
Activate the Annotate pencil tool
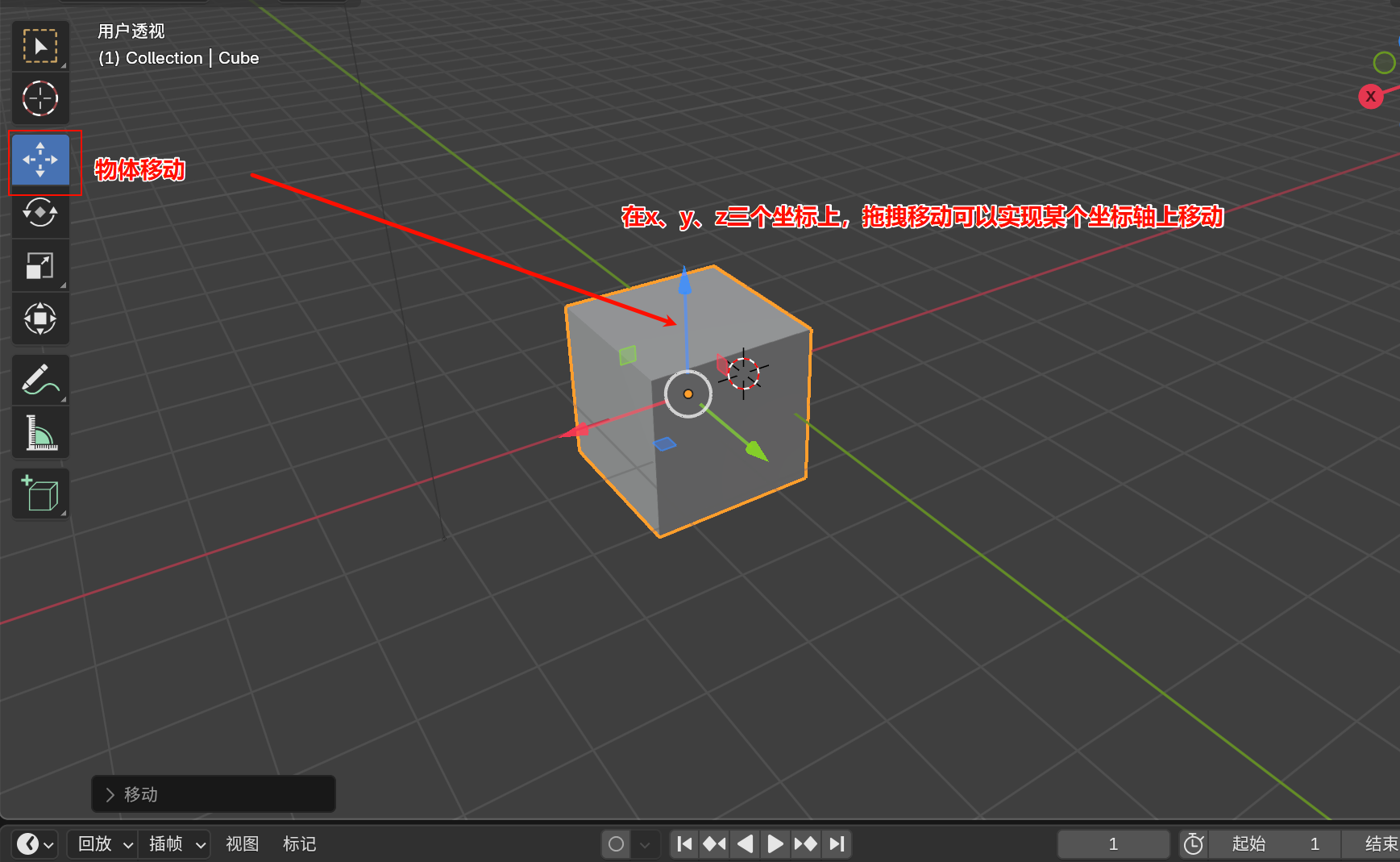(x=39, y=380)
